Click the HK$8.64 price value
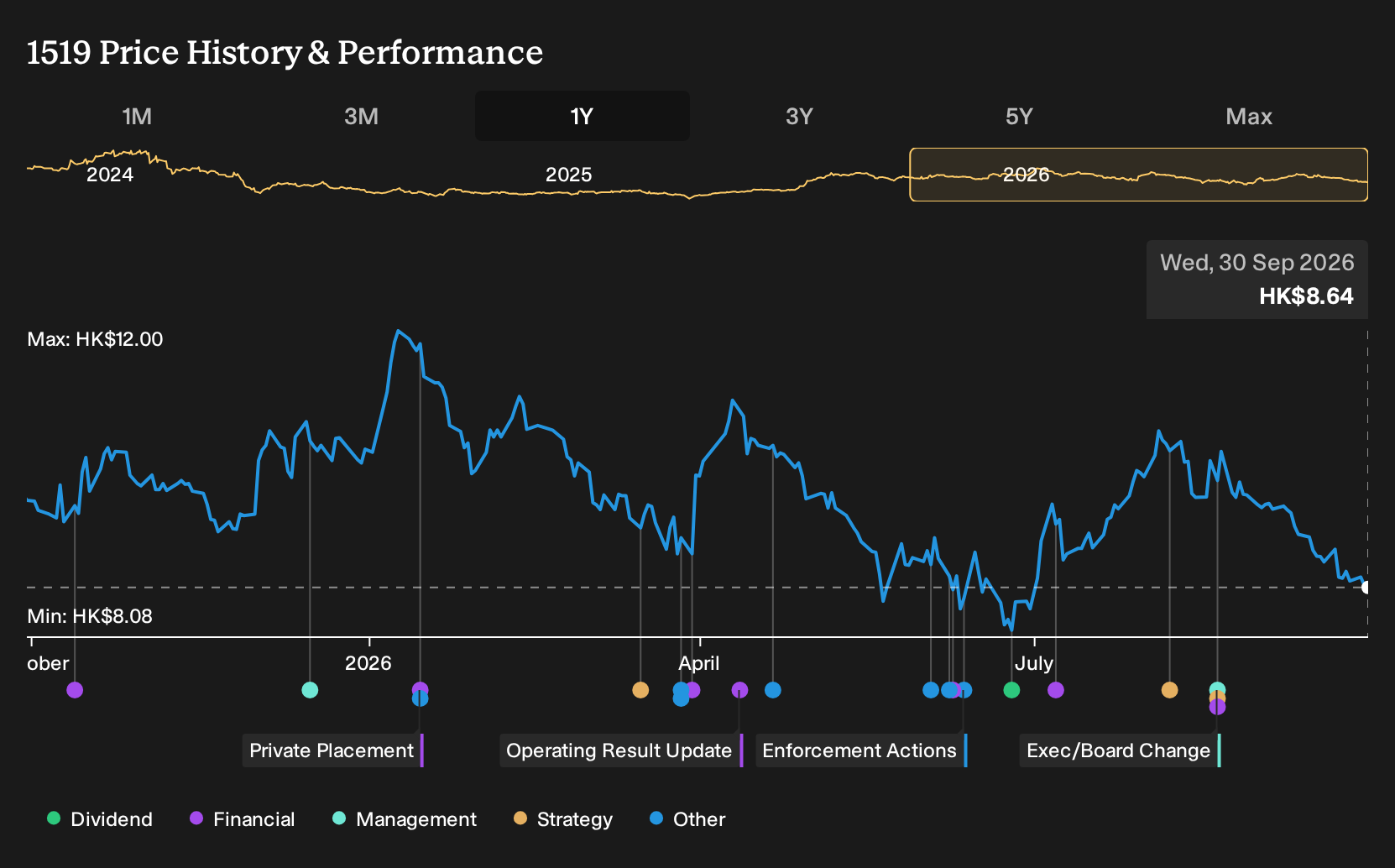This screenshot has height=868, width=1395. pyautogui.click(x=1306, y=296)
